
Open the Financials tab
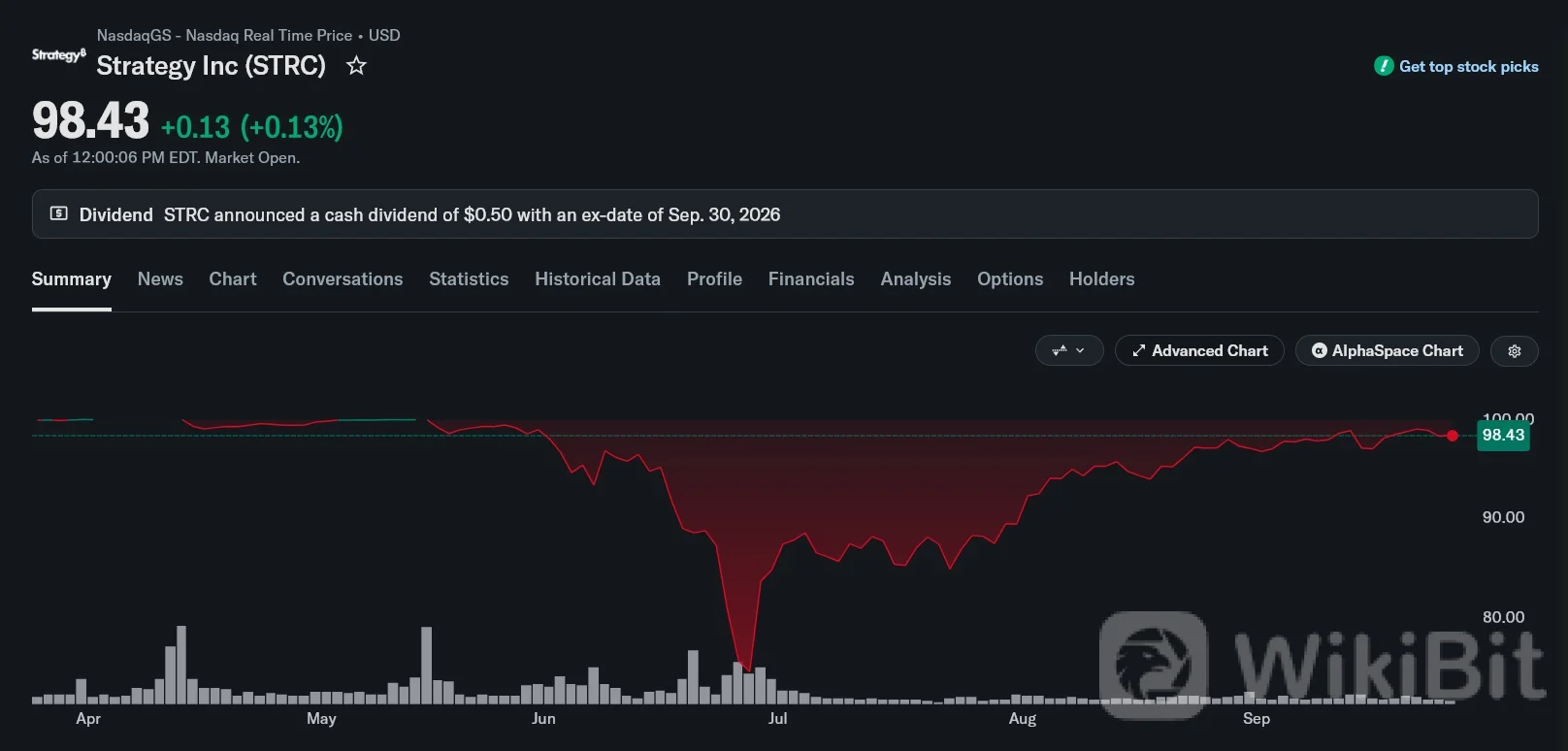[811, 279]
